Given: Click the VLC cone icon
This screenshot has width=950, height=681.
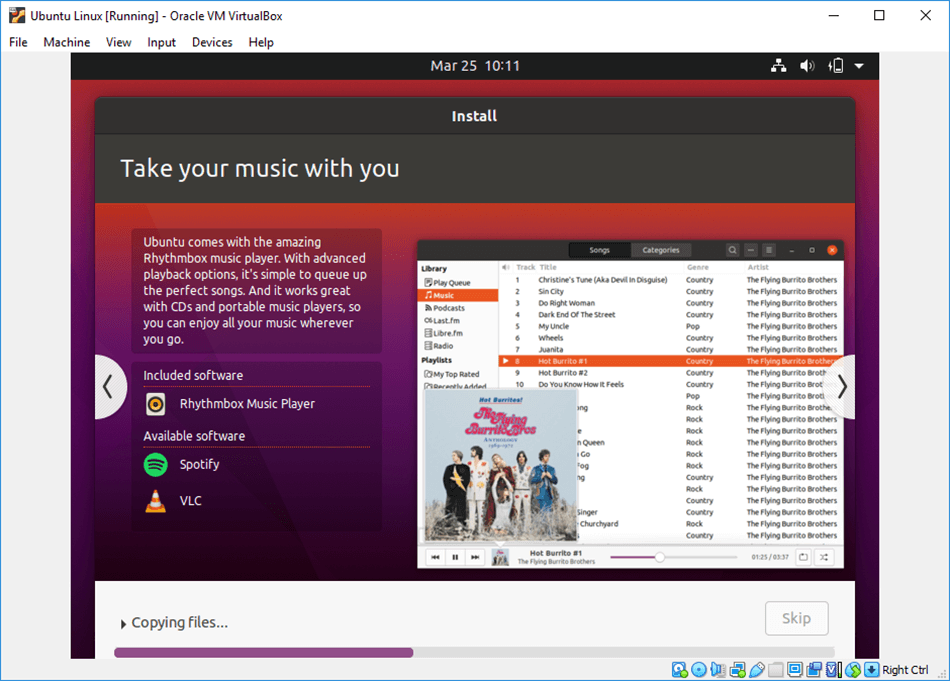Looking at the screenshot, I should tap(156, 501).
